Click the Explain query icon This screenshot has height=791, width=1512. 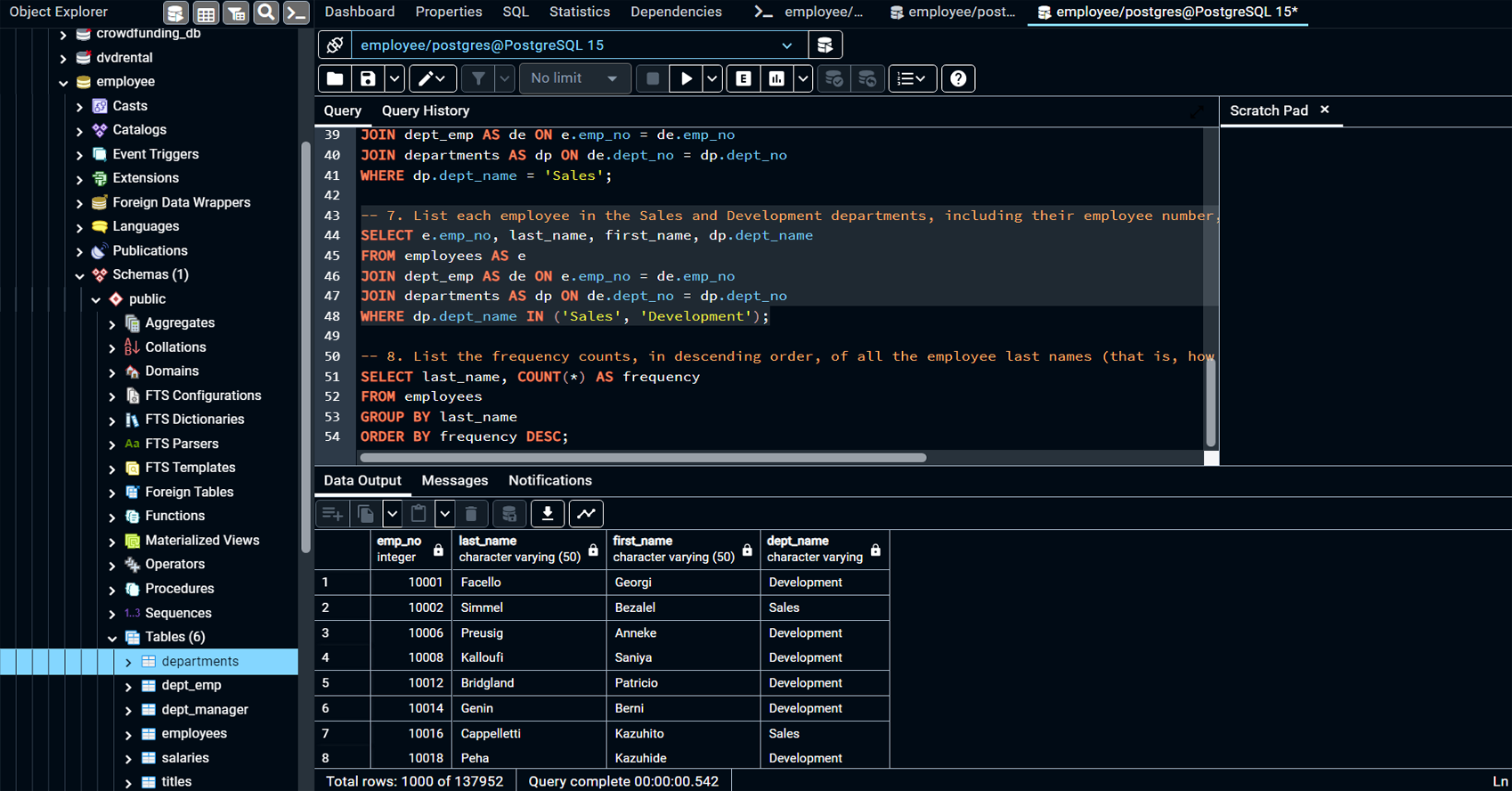point(743,78)
